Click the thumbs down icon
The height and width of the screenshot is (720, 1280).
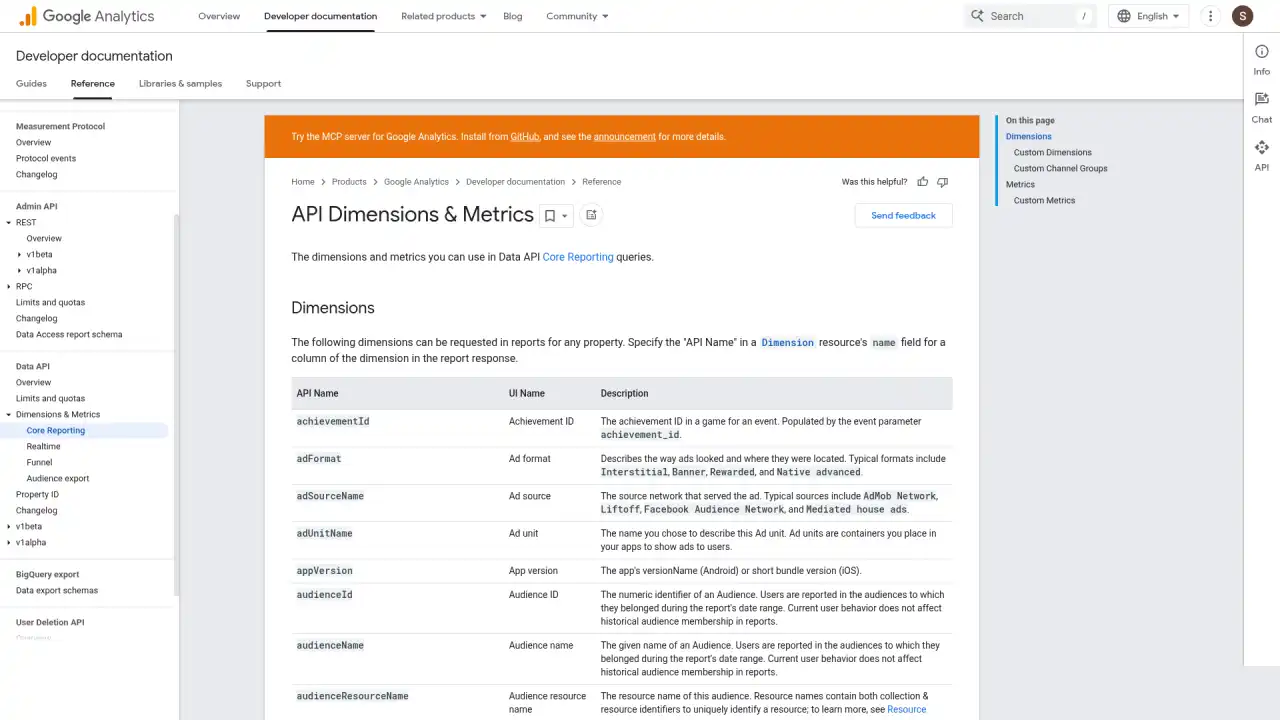pyautogui.click(x=942, y=182)
